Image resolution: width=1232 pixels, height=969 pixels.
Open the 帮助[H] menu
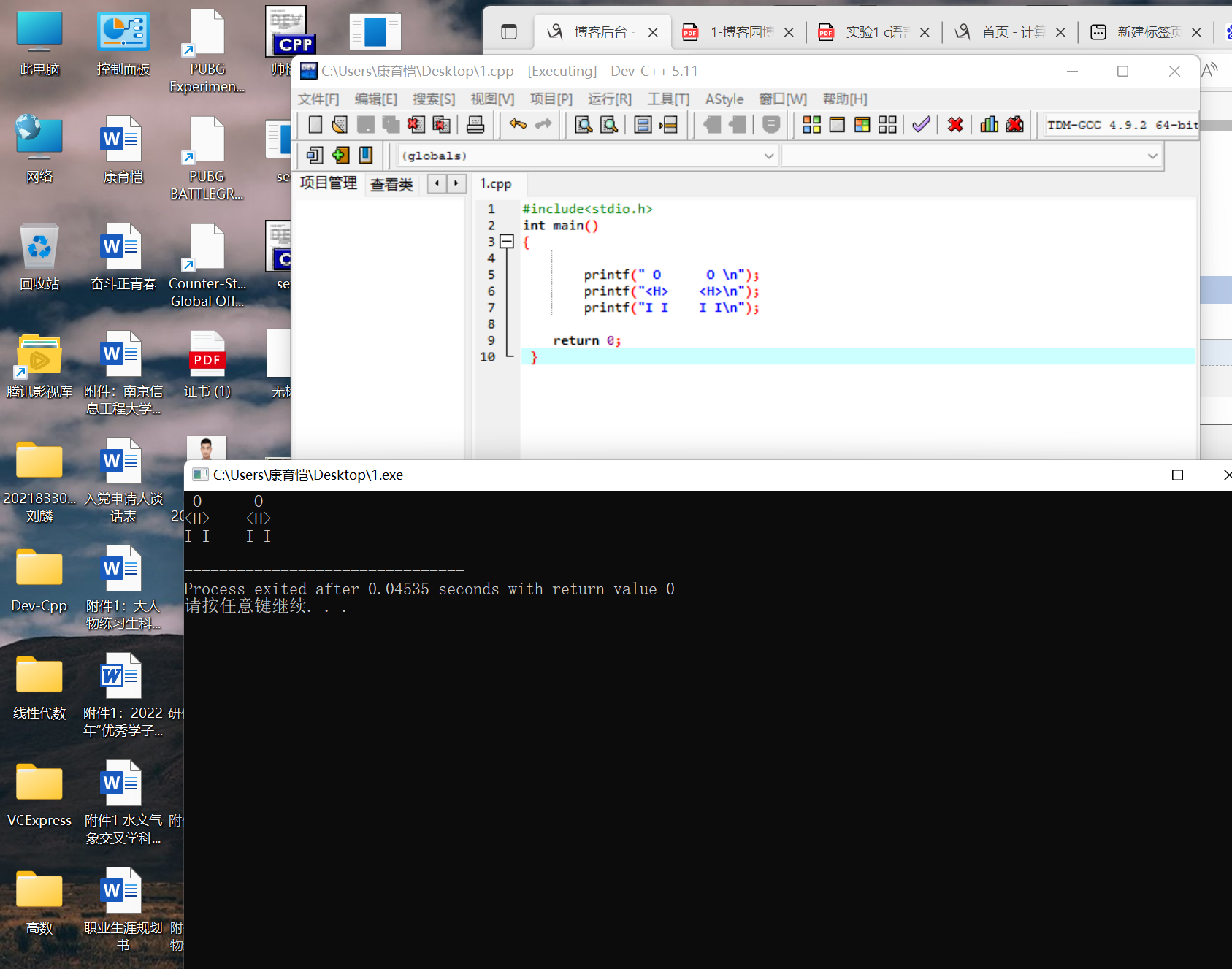click(845, 99)
